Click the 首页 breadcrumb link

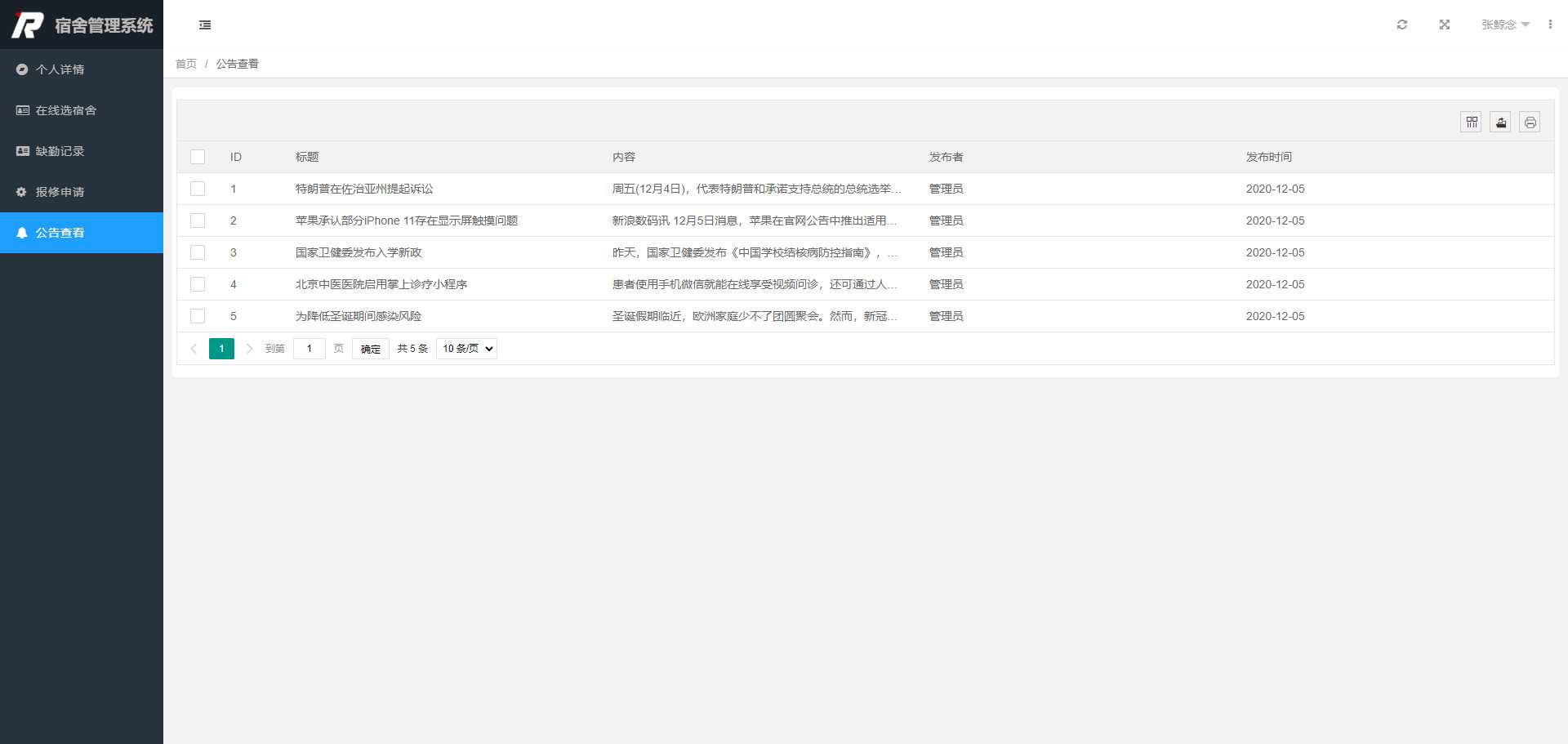tap(186, 64)
